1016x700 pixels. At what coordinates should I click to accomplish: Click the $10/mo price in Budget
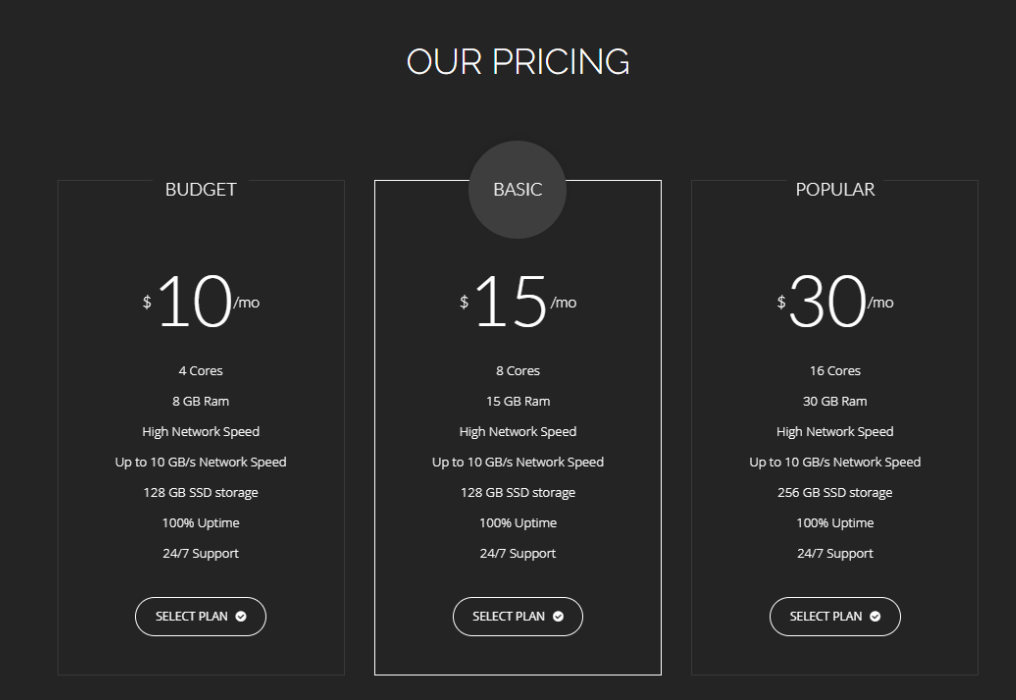pyautogui.click(x=201, y=301)
